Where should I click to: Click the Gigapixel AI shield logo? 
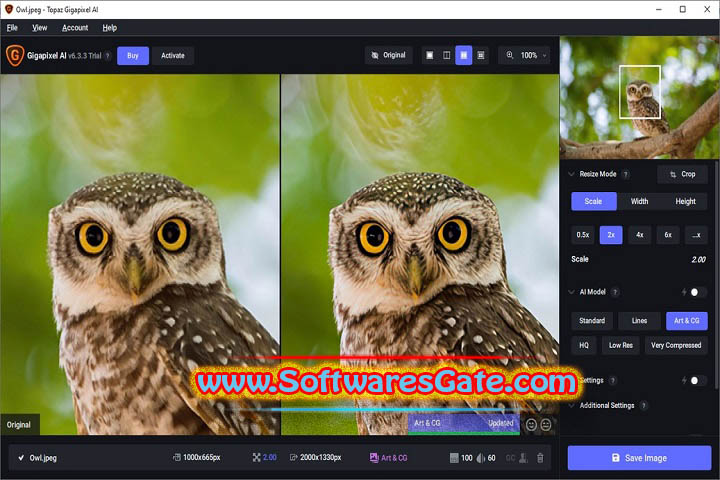click(x=14, y=56)
